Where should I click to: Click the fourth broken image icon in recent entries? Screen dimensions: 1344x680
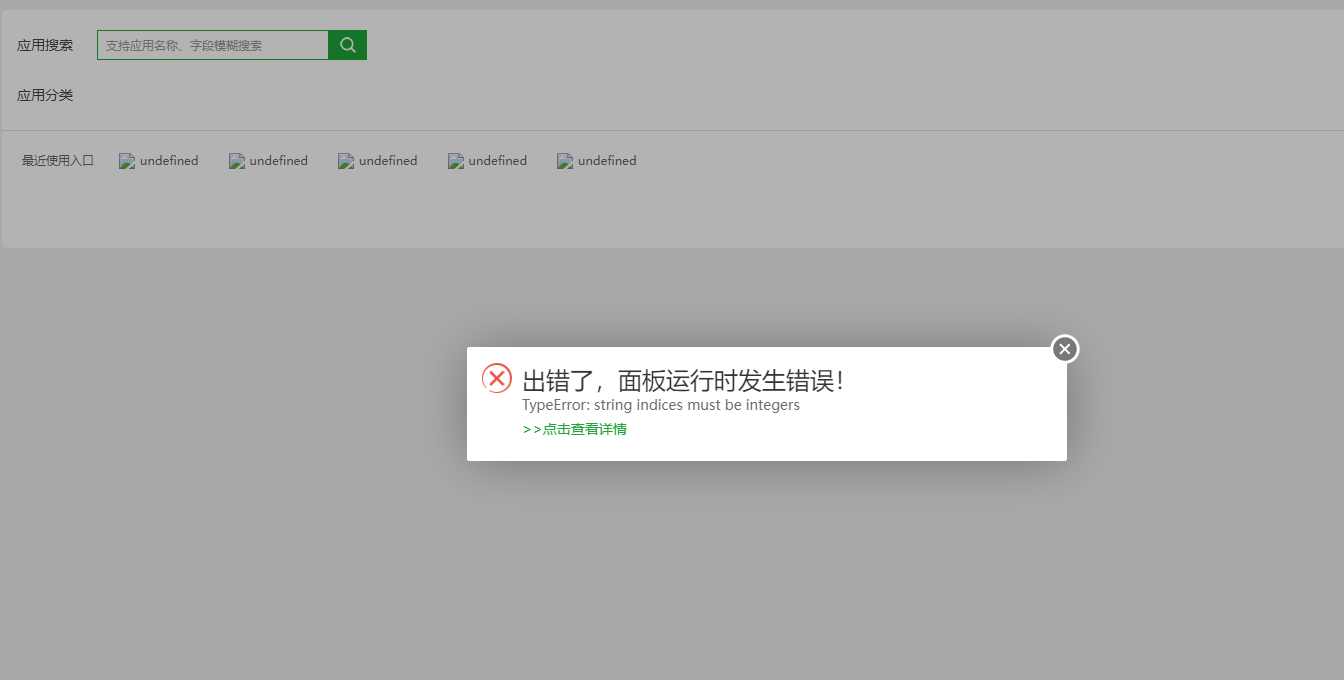click(456, 161)
